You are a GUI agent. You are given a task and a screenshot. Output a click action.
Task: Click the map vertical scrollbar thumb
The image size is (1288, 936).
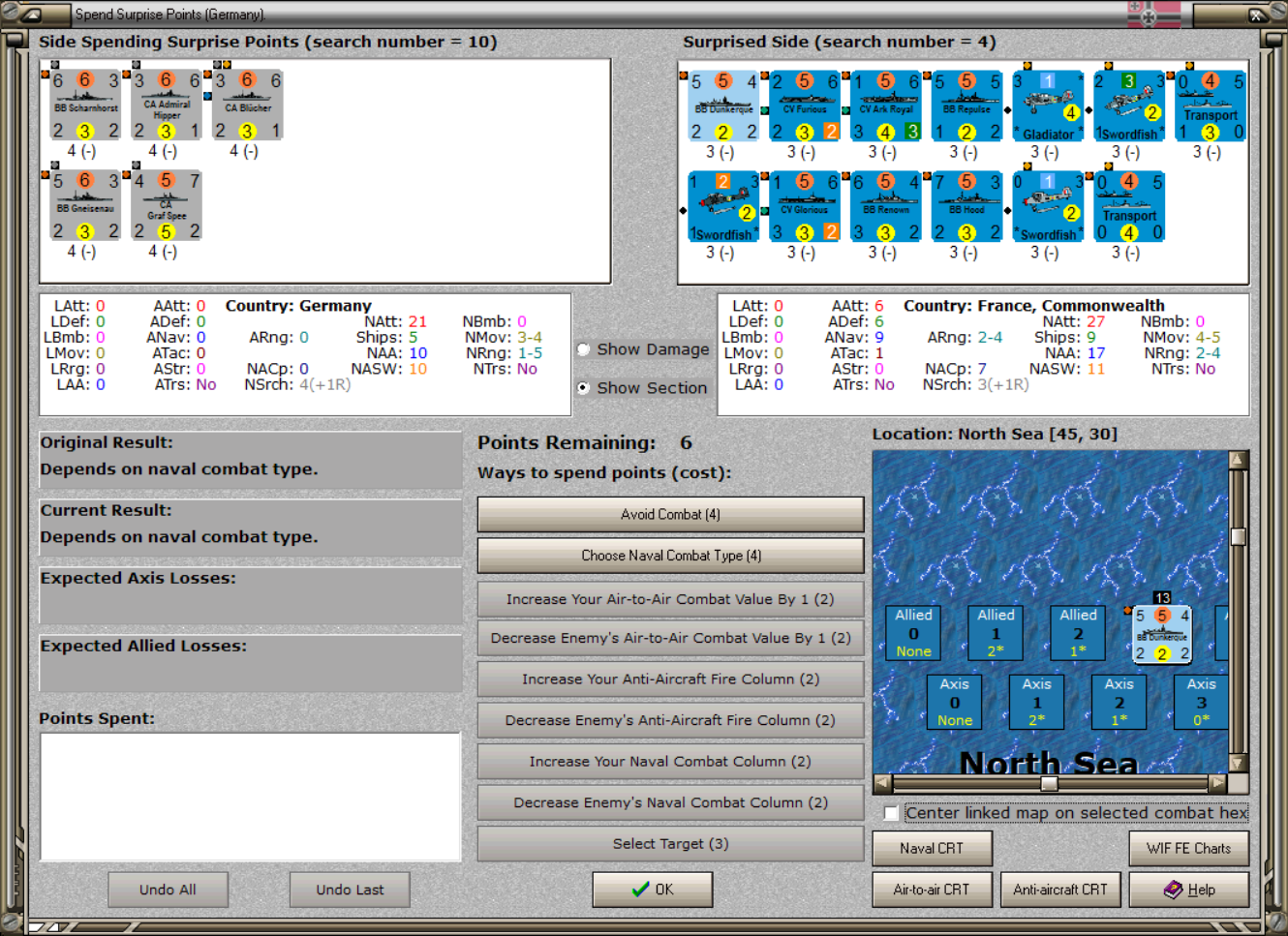point(1238,536)
